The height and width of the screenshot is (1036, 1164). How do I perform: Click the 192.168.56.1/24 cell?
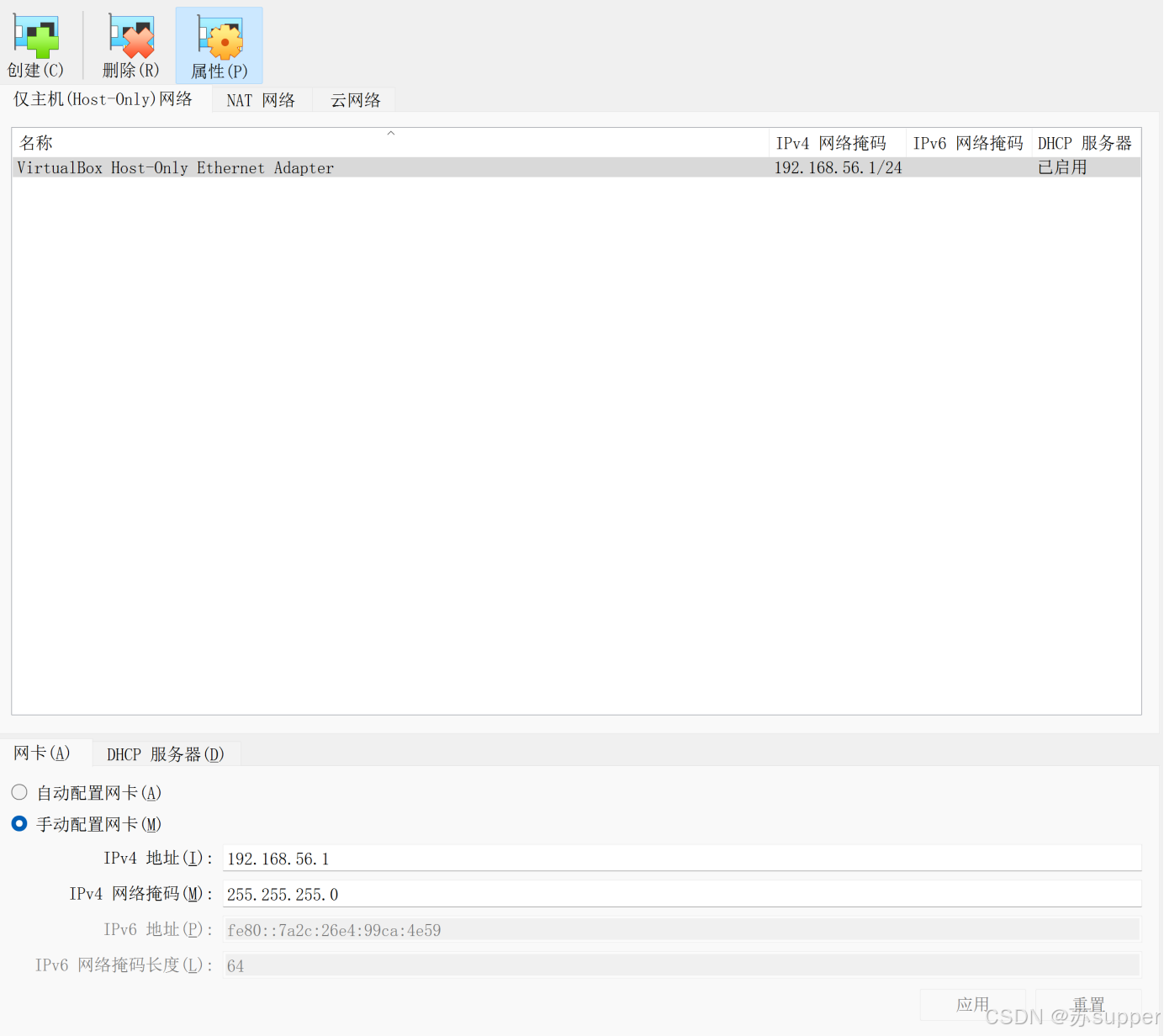838,167
